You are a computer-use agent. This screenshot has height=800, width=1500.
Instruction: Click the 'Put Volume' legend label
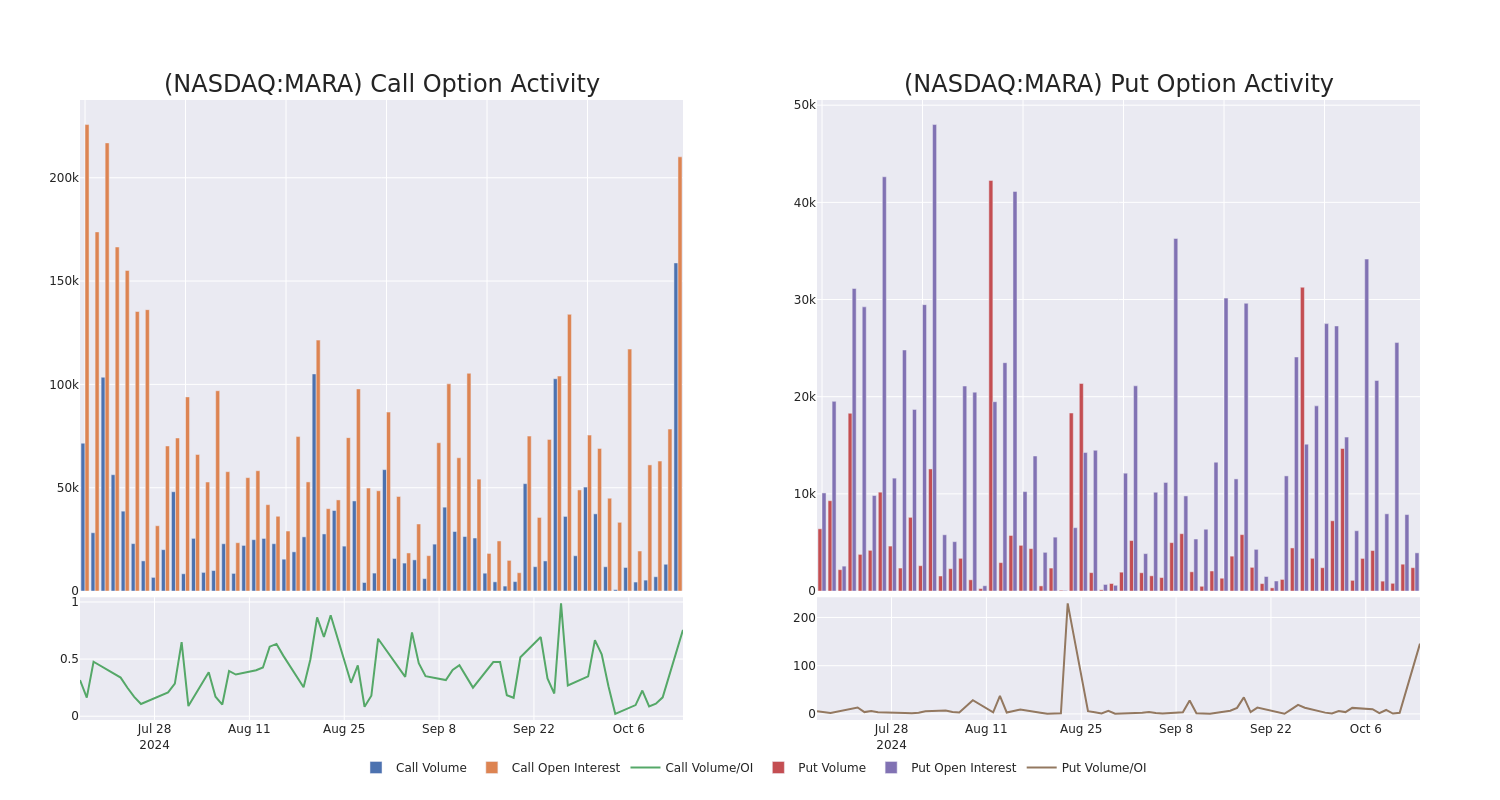coord(832,768)
